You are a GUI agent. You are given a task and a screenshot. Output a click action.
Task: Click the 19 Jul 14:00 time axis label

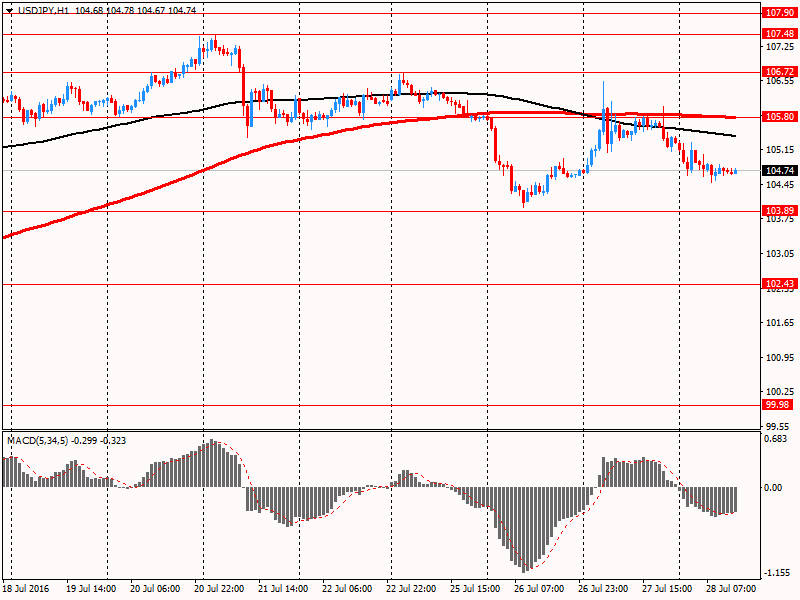click(91, 589)
